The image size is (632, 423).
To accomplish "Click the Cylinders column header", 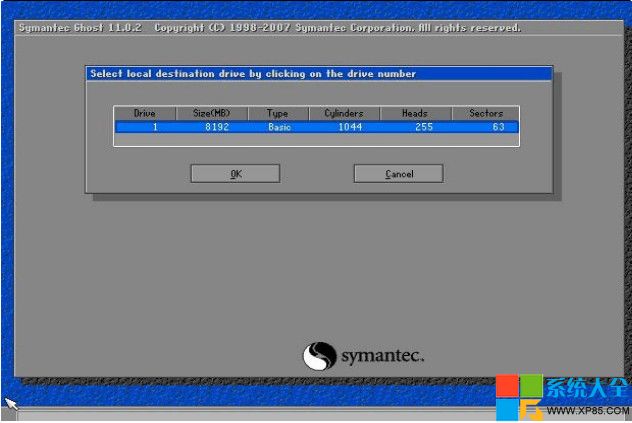I will click(x=344, y=113).
